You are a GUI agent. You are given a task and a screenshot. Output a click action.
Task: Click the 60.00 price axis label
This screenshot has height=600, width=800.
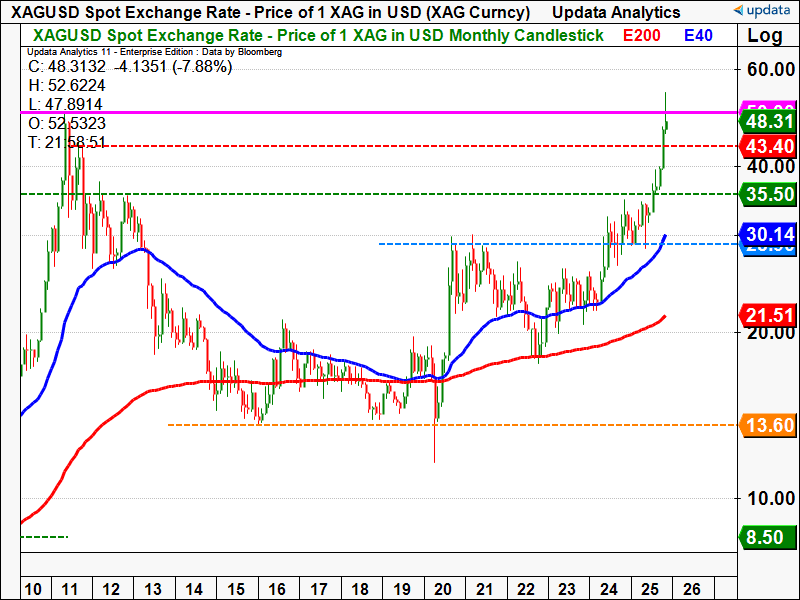pyautogui.click(x=768, y=69)
